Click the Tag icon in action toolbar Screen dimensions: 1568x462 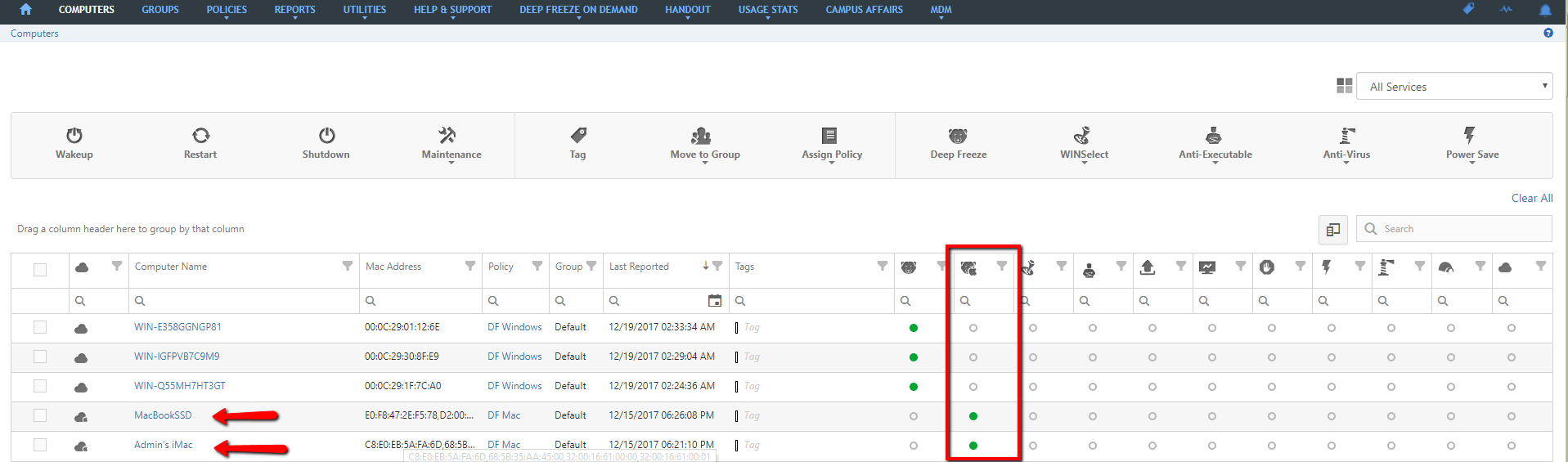(x=578, y=135)
